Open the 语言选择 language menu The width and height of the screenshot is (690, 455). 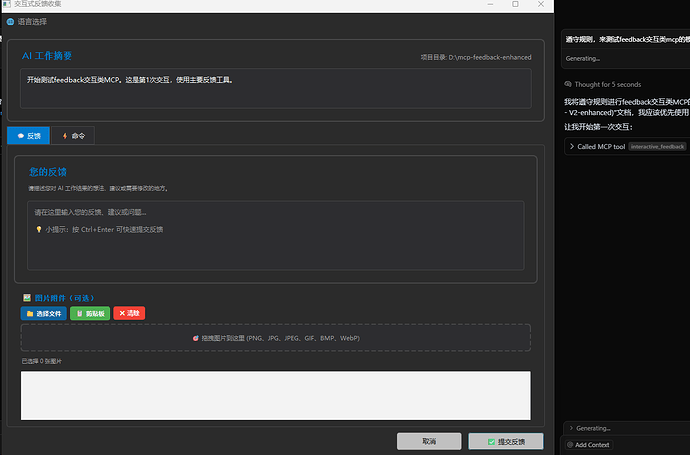pyautogui.click(x=32, y=22)
